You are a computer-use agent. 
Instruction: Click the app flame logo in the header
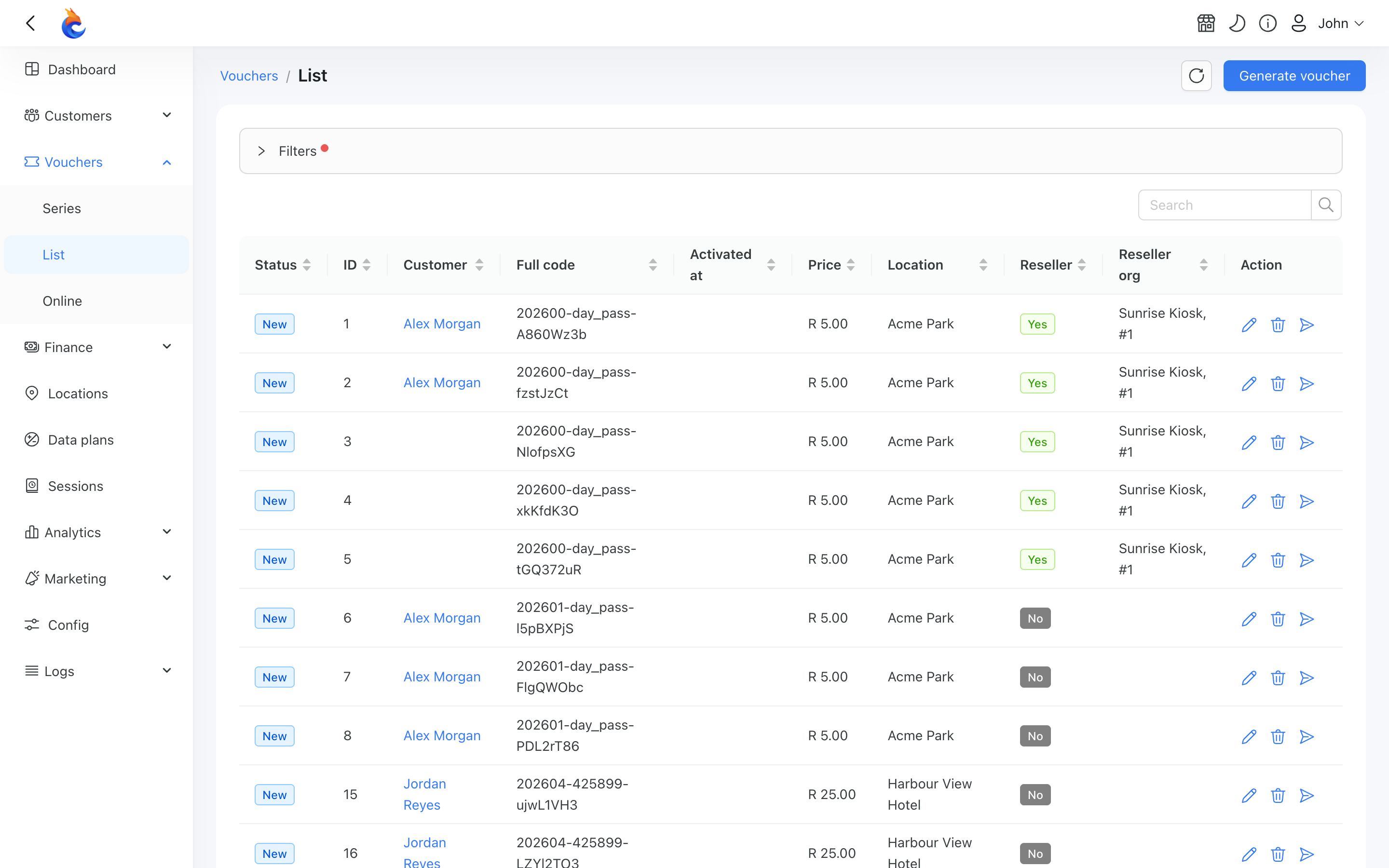pos(73,23)
